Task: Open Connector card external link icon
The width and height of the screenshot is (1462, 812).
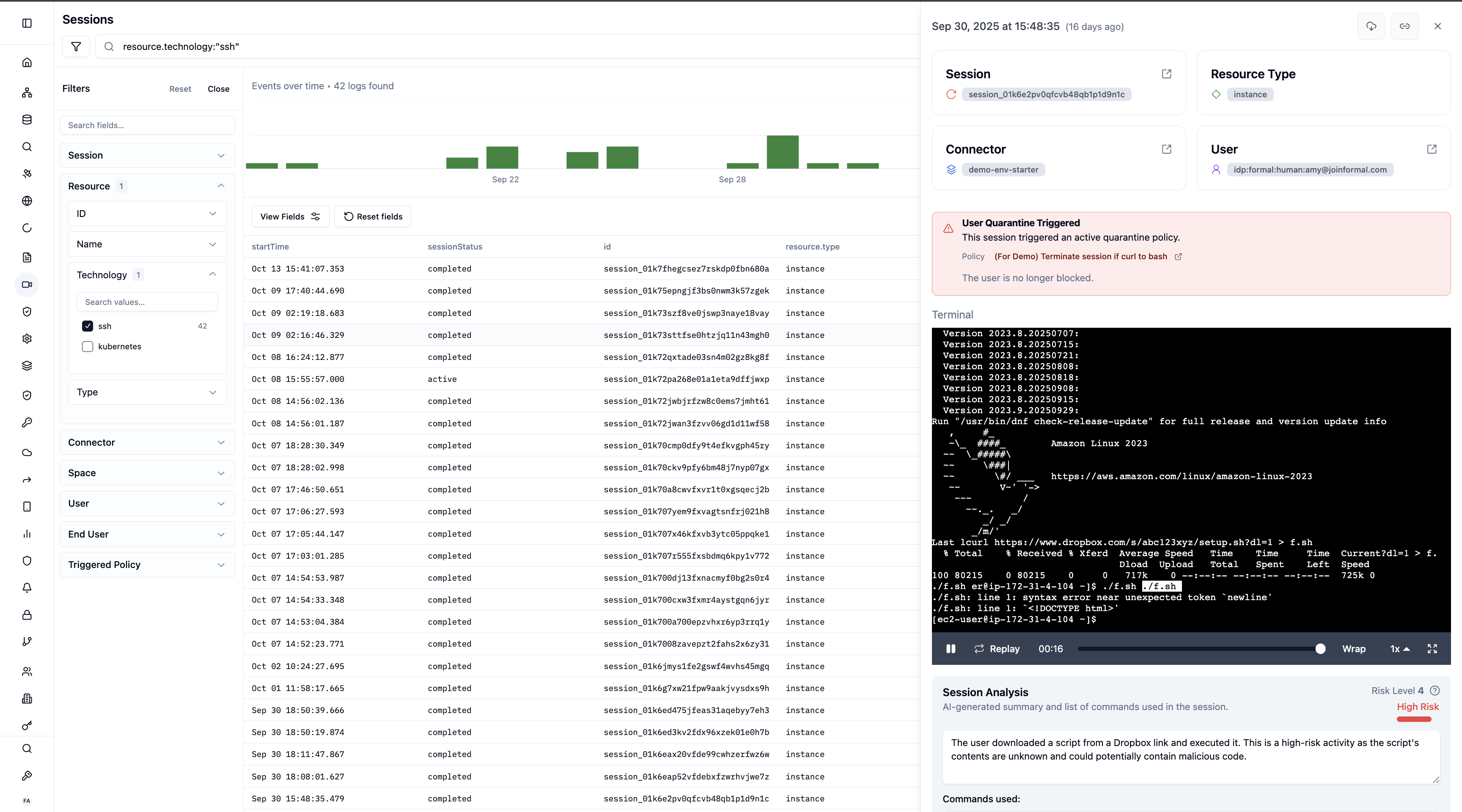Action: (x=1166, y=149)
